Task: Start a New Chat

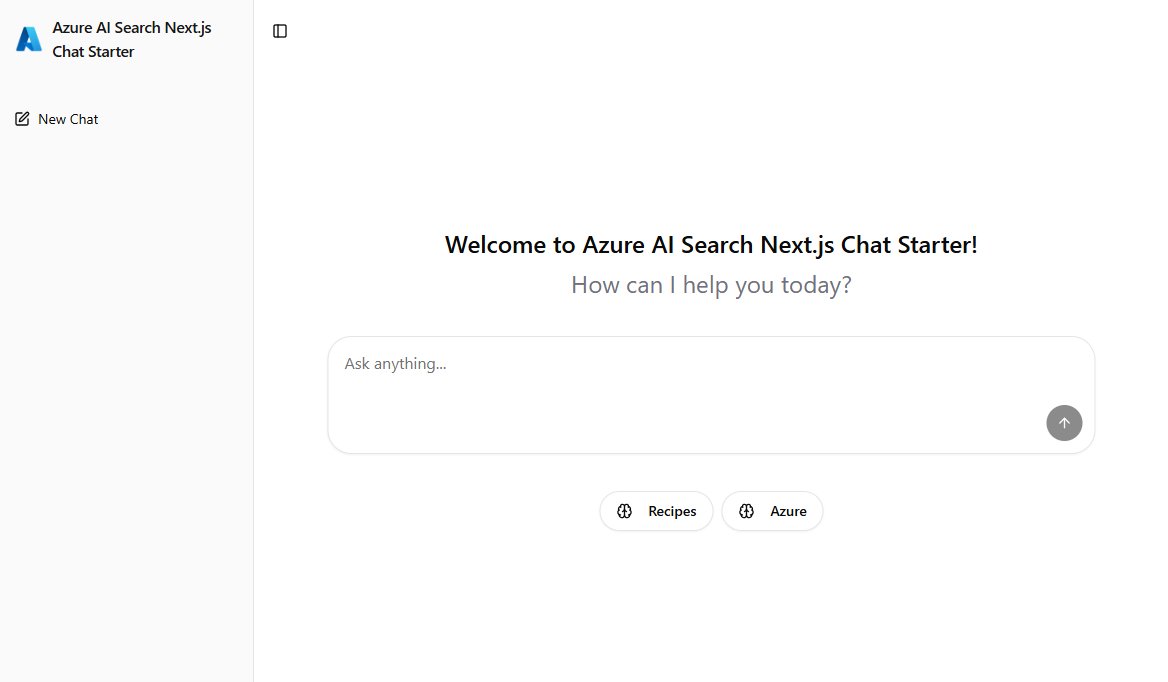Action: tap(57, 119)
